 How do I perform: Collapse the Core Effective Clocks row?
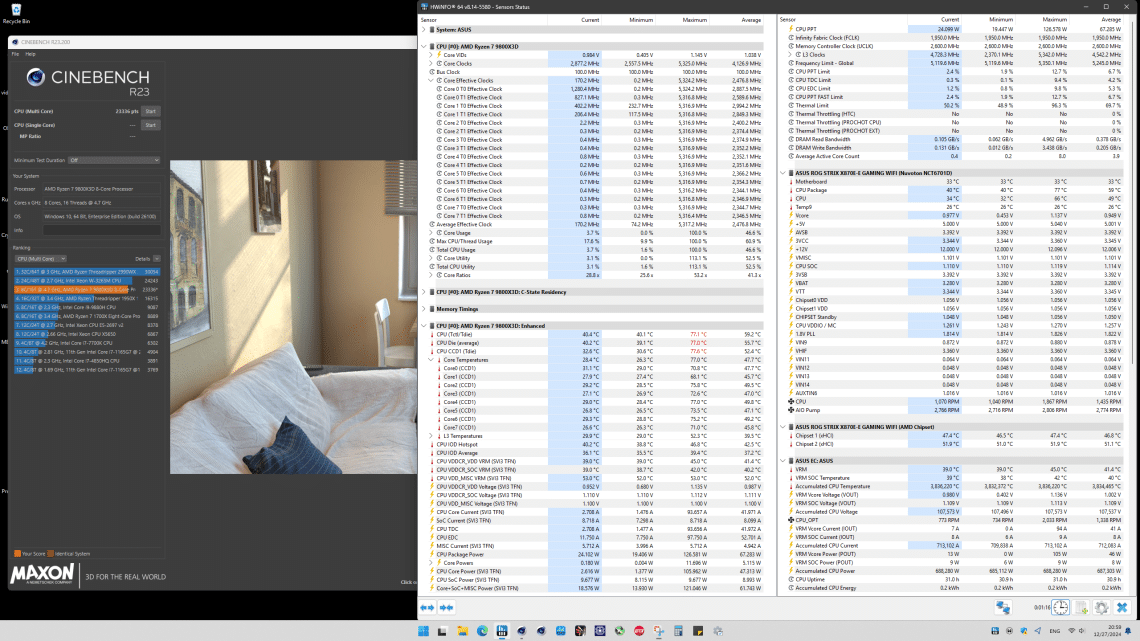pos(430,80)
